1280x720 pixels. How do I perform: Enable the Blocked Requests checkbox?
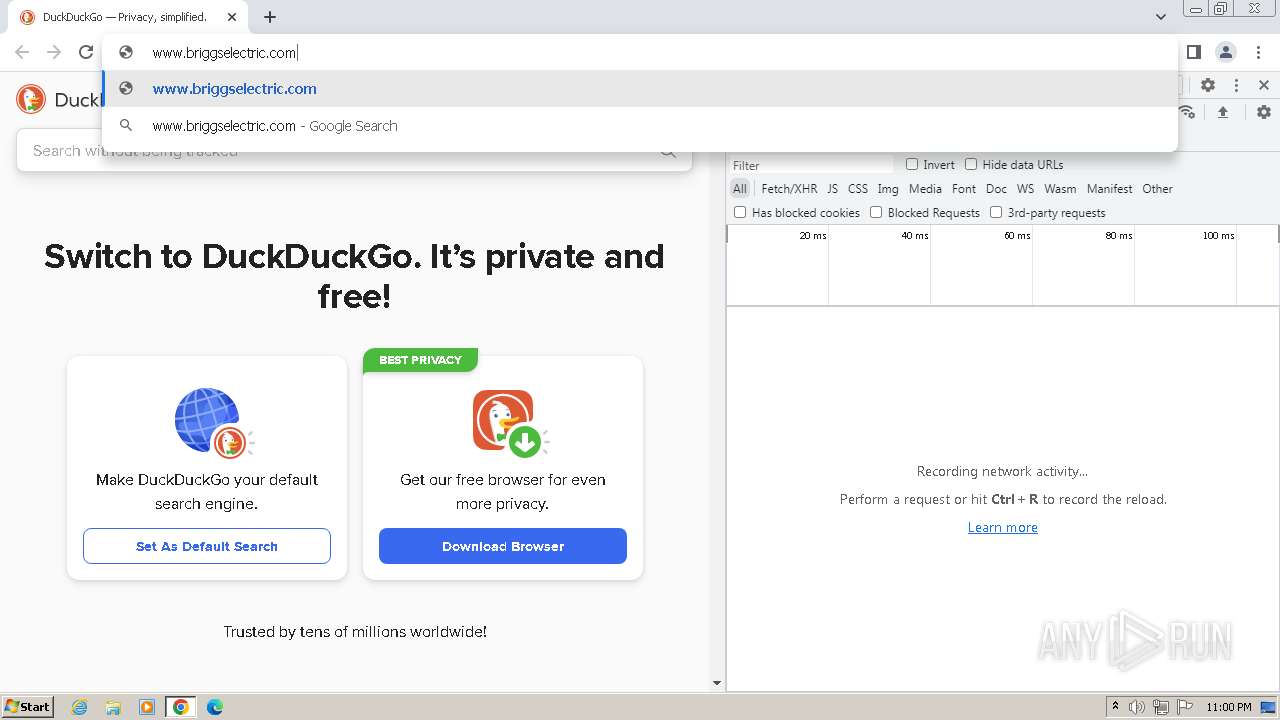pyautogui.click(x=876, y=212)
